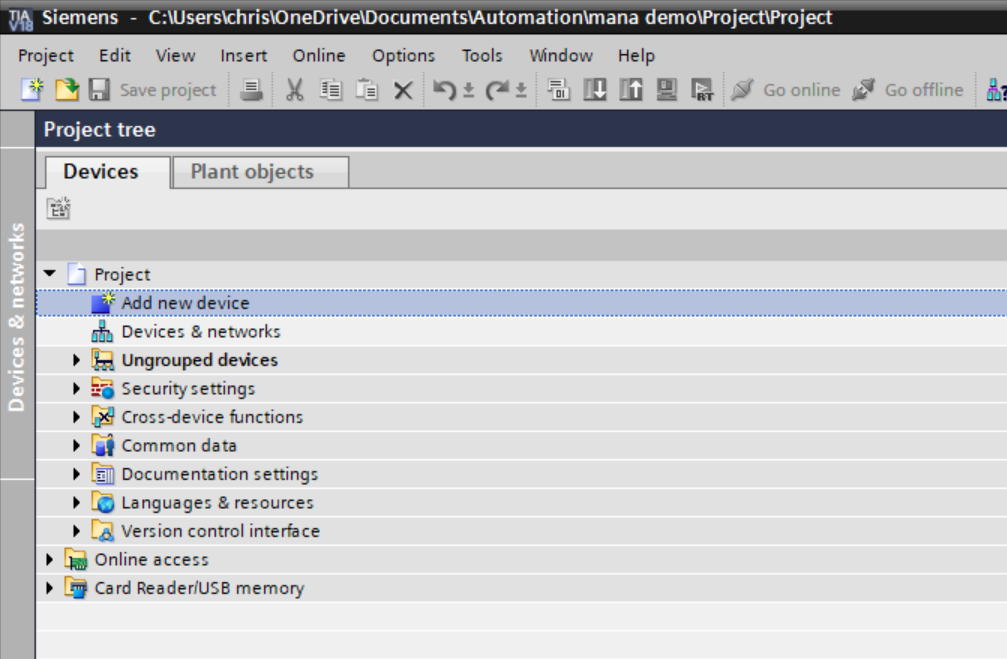Image resolution: width=1007 pixels, height=659 pixels.
Task: Select the Ungrouped devices row
Action: (521, 360)
